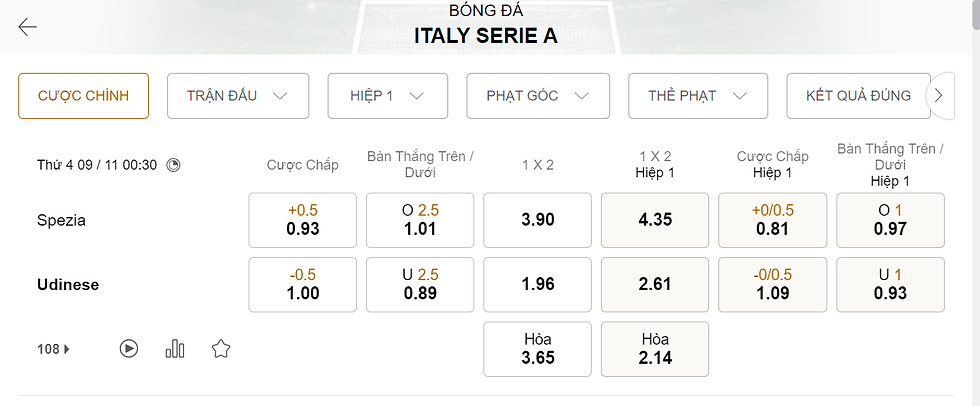Image resolution: width=980 pixels, height=406 pixels.
Task: Bet Spezia +0.5 handicap at 0.93
Action: (303, 220)
